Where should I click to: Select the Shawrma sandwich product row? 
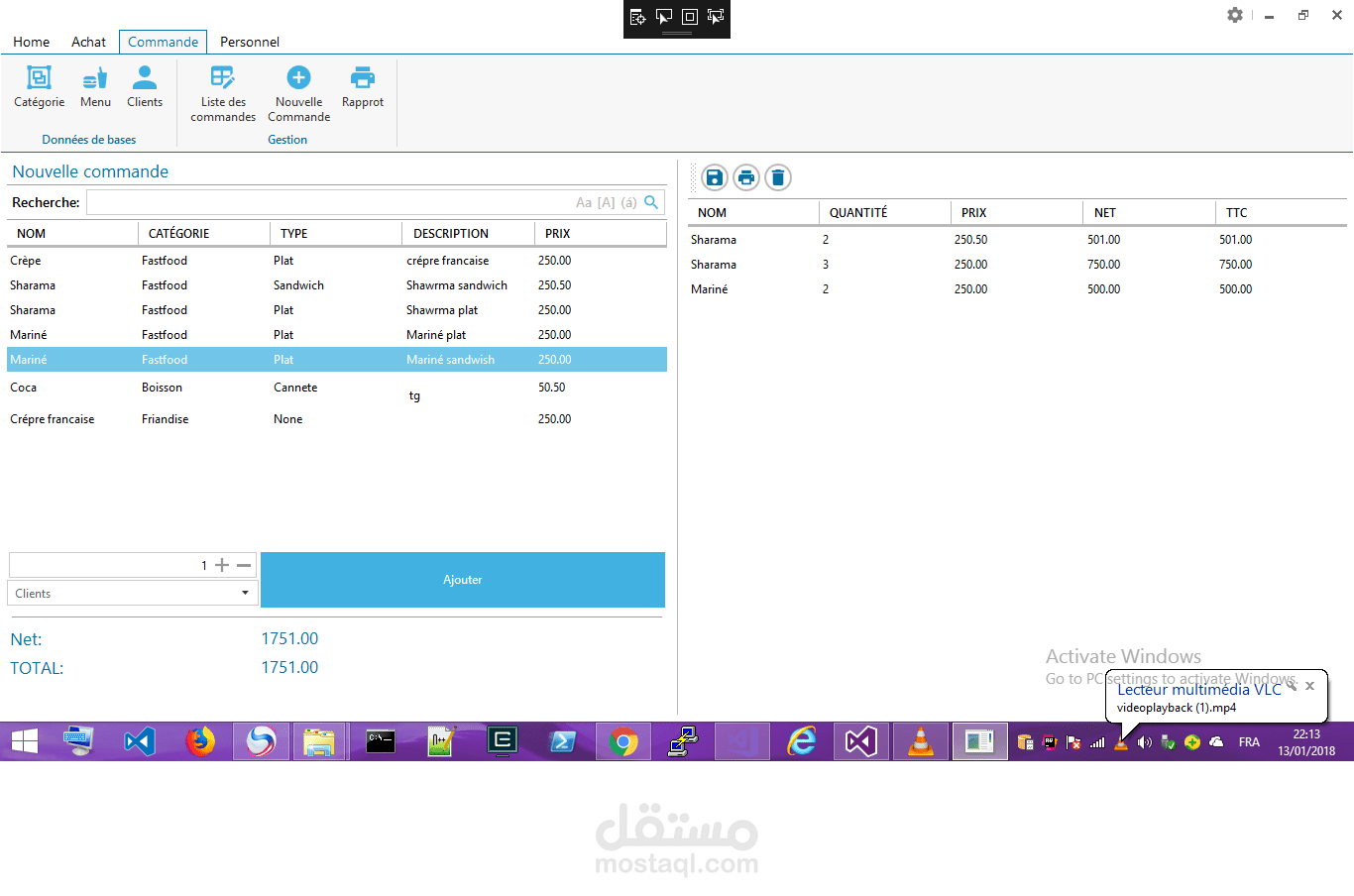click(x=337, y=285)
